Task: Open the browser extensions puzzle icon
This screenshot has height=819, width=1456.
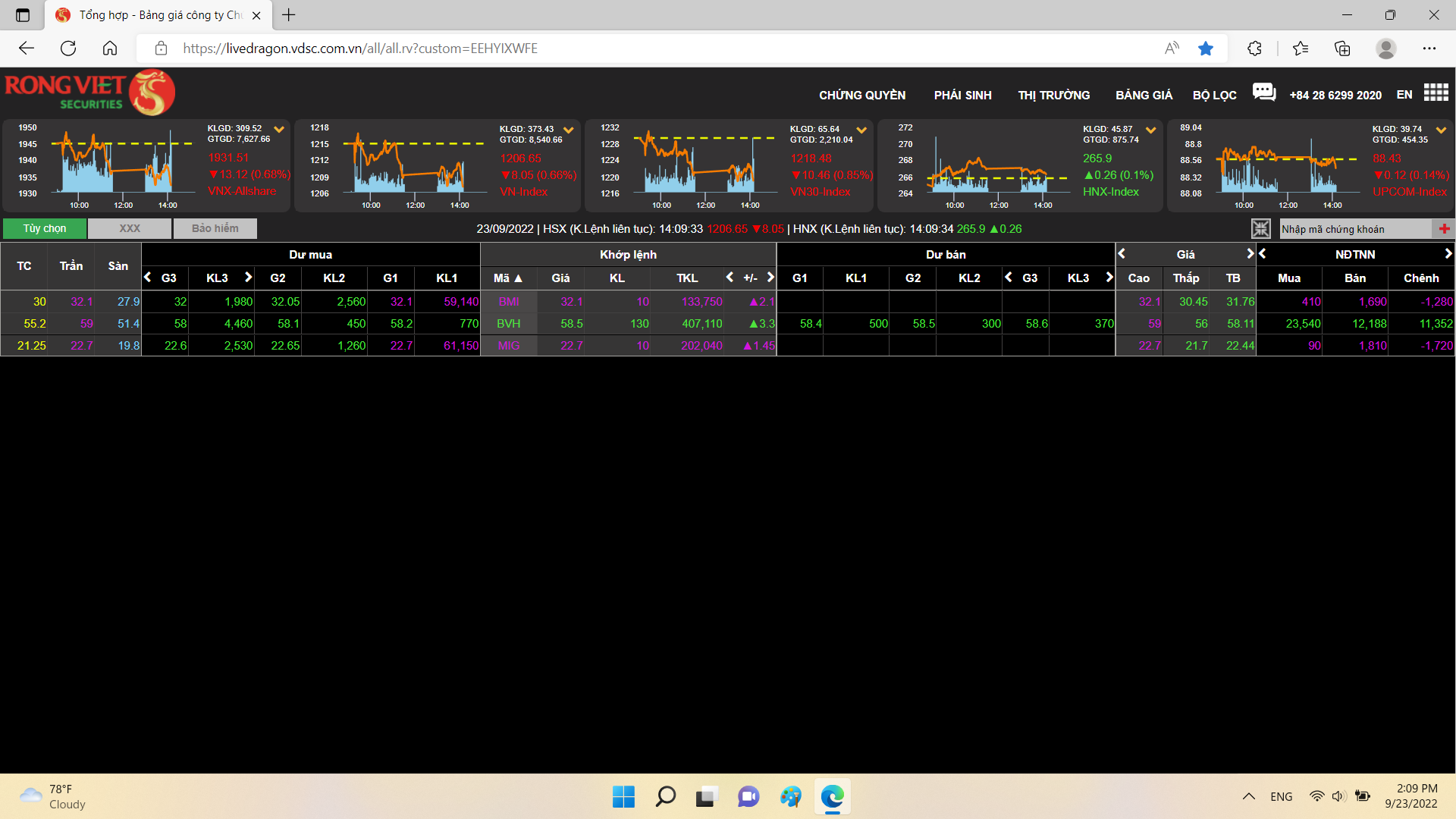Action: (x=1254, y=49)
